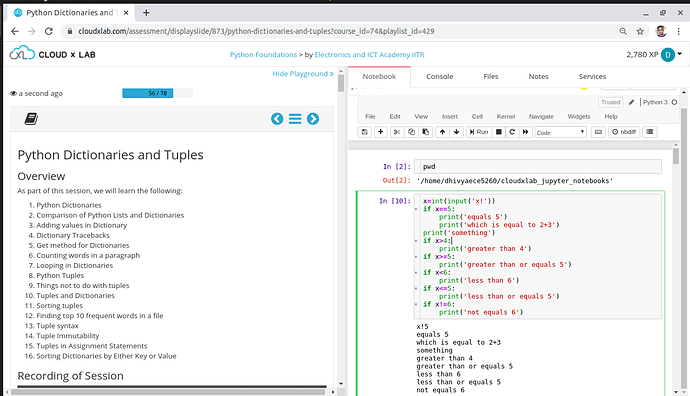690x396 pixels.
Task: Open the browser zoom magnifier icon
Action: click(623, 31)
